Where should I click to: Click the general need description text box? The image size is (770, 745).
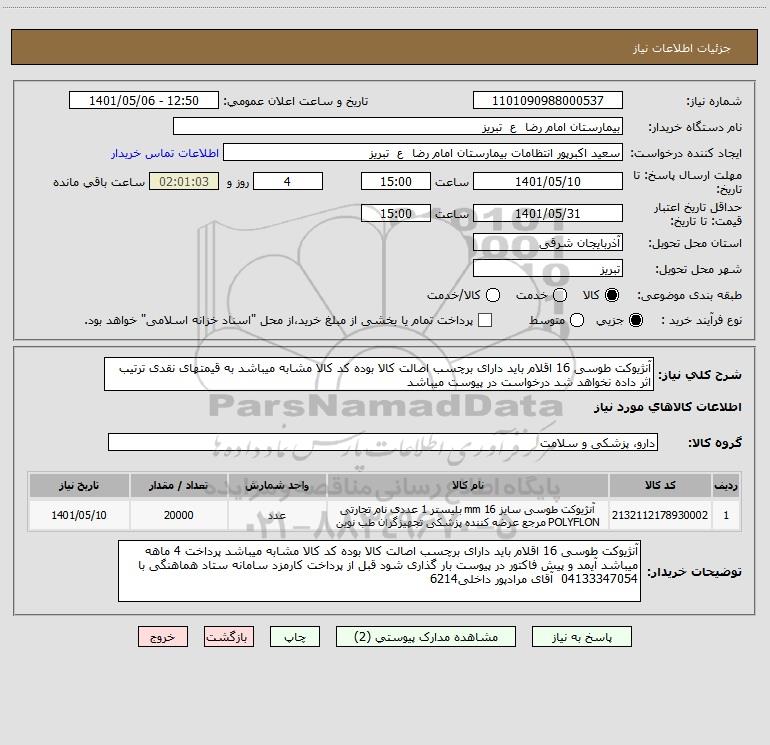coord(379,375)
